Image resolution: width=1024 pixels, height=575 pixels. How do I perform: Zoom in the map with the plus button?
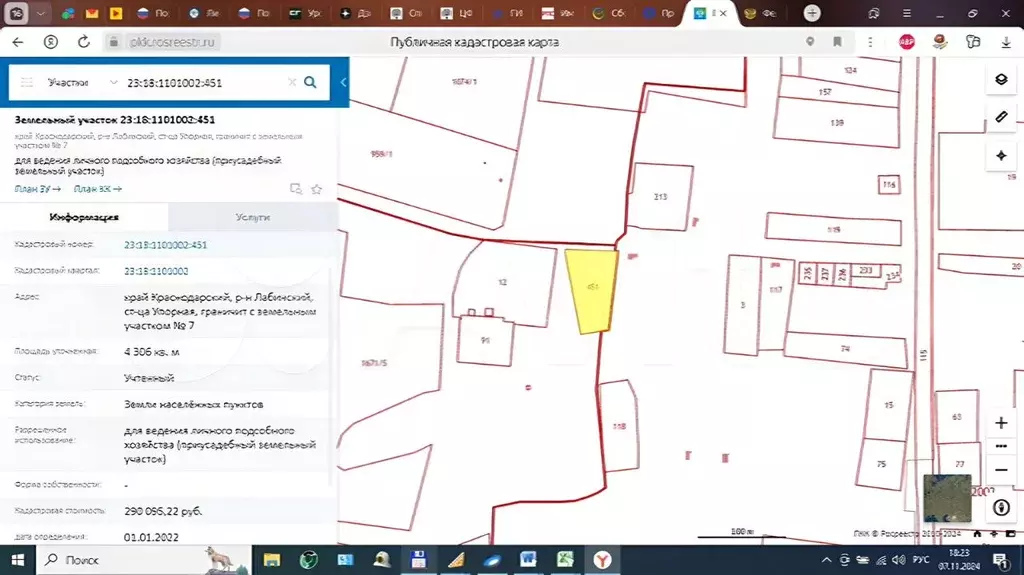click(1001, 423)
